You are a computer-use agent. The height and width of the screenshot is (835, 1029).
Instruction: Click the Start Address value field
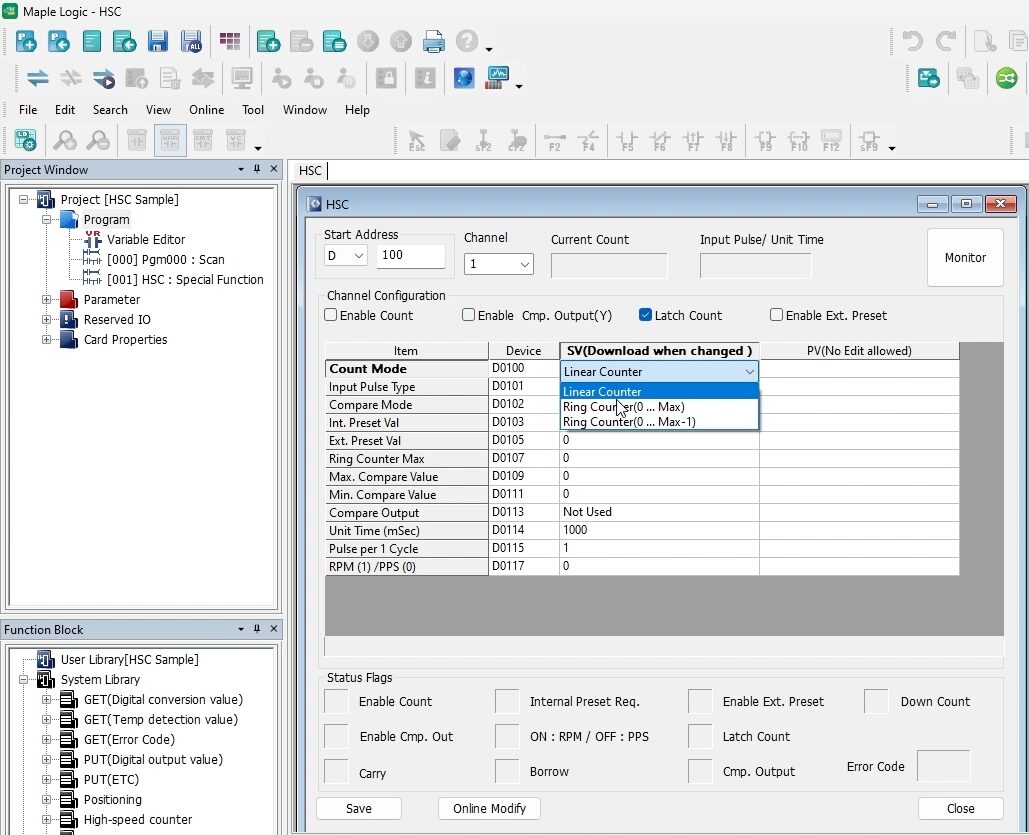(410, 256)
